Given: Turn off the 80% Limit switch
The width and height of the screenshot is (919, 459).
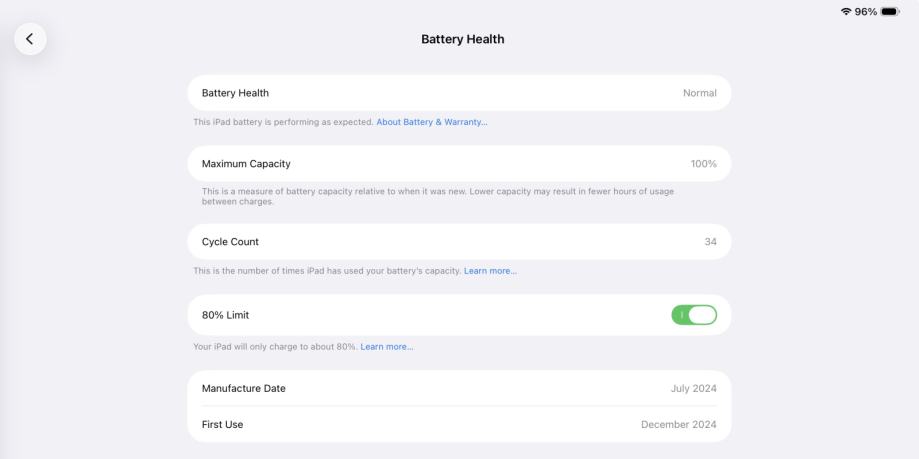Looking at the screenshot, I should [x=694, y=315].
